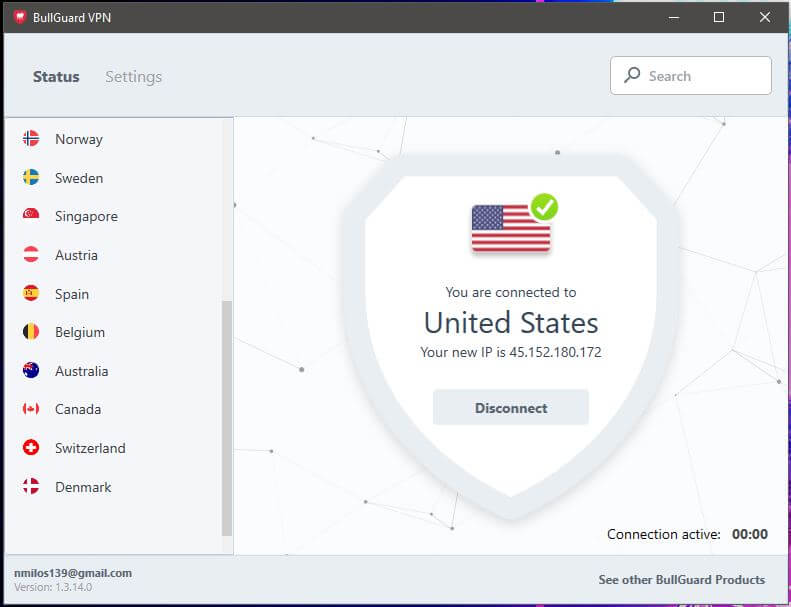Click the Spain flag icon

pyautogui.click(x=31, y=293)
